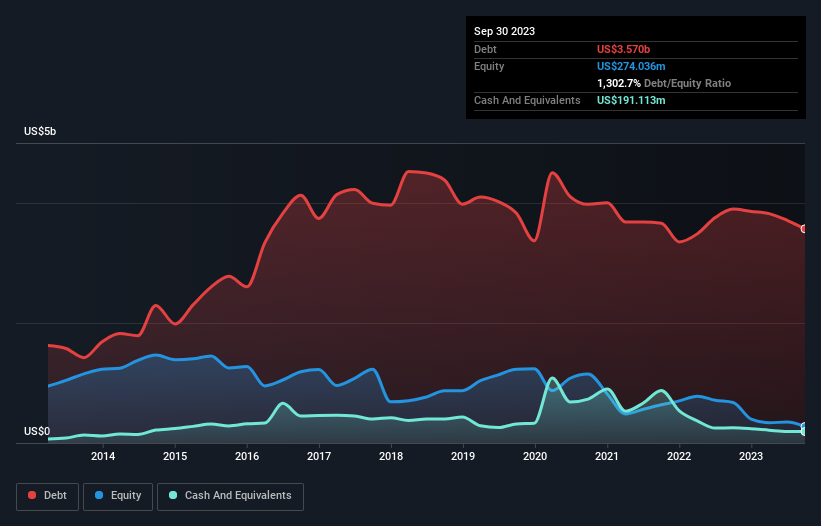Click the 2018 x-axis label

(391, 456)
